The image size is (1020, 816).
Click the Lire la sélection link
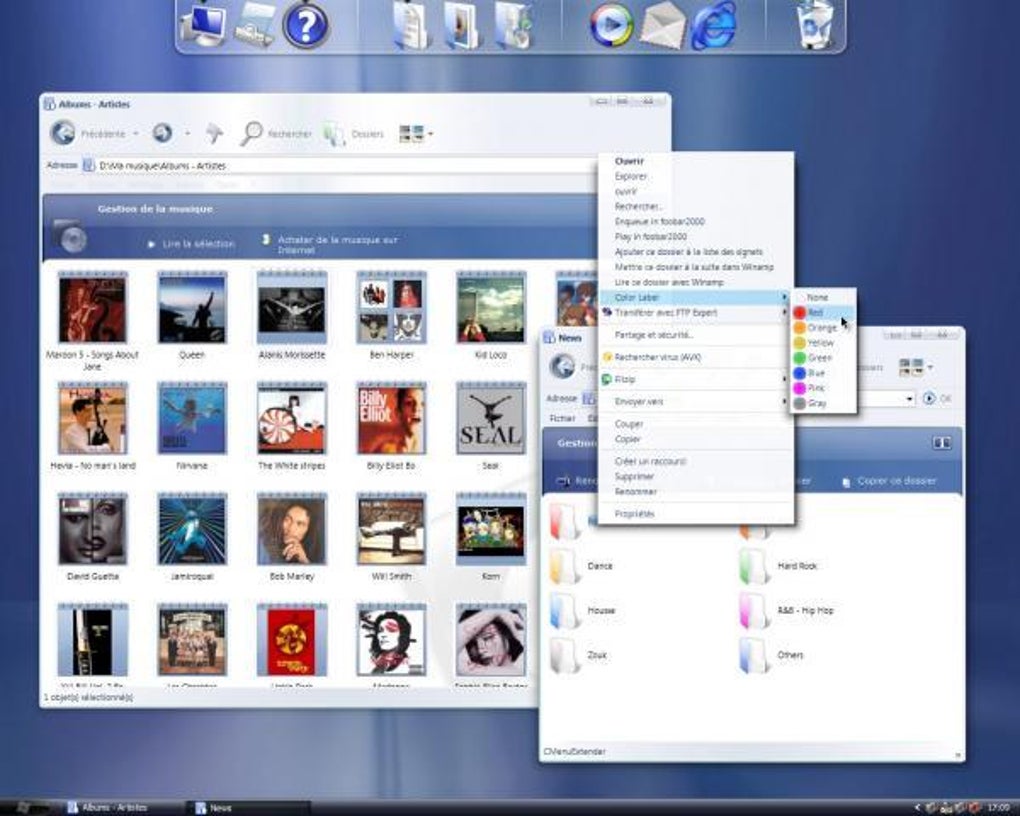[199, 244]
